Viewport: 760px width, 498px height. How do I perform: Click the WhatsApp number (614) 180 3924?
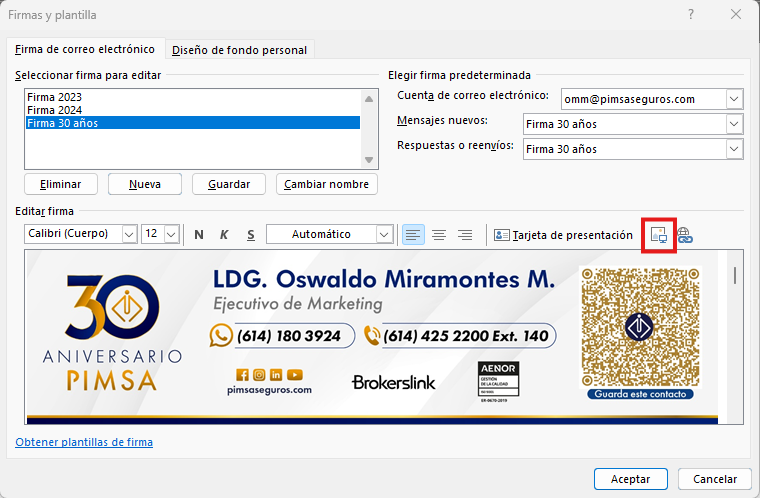tap(282, 336)
